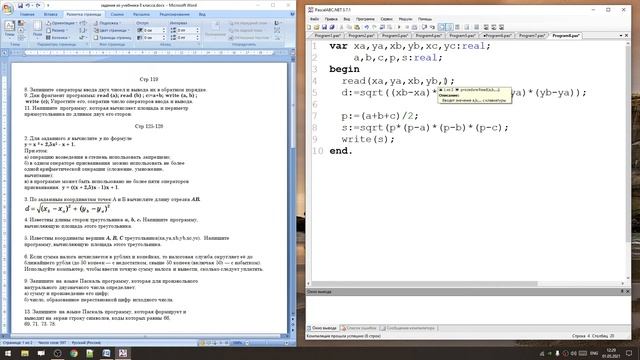Viewport: 640px width, 360px height.
Task: Click the Save icon in PascalABC toolbar
Action: pos(324,27)
